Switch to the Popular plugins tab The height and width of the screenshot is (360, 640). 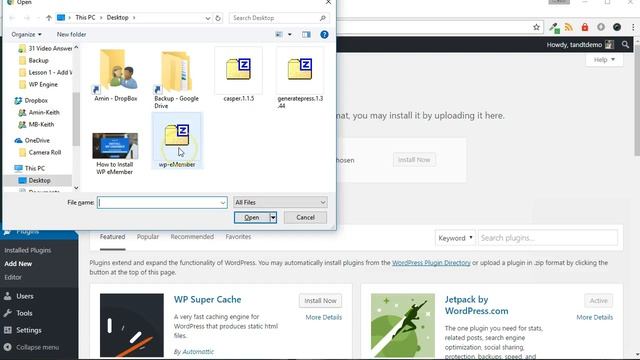click(148, 237)
